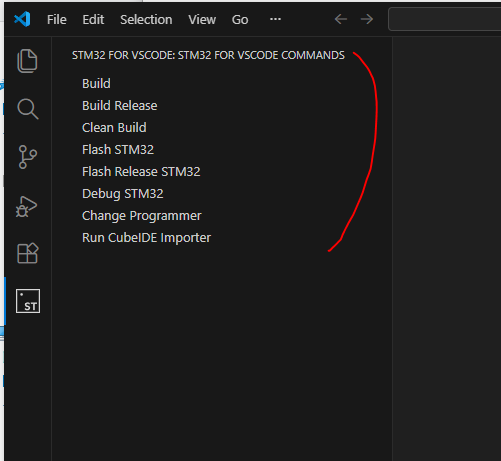Run the Build Release command
This screenshot has width=501, height=461.
click(120, 105)
